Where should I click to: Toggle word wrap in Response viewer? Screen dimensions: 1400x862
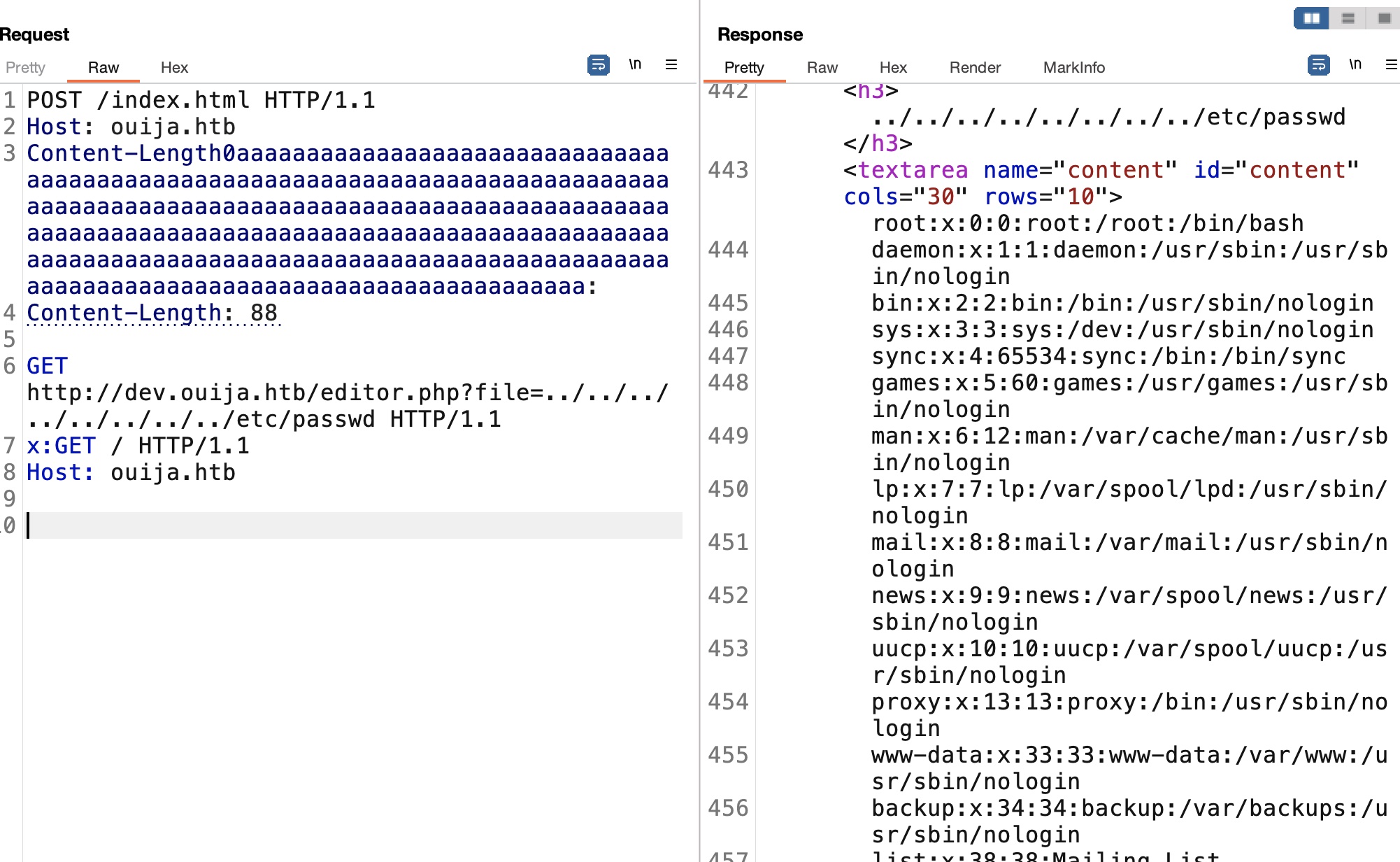(1318, 65)
